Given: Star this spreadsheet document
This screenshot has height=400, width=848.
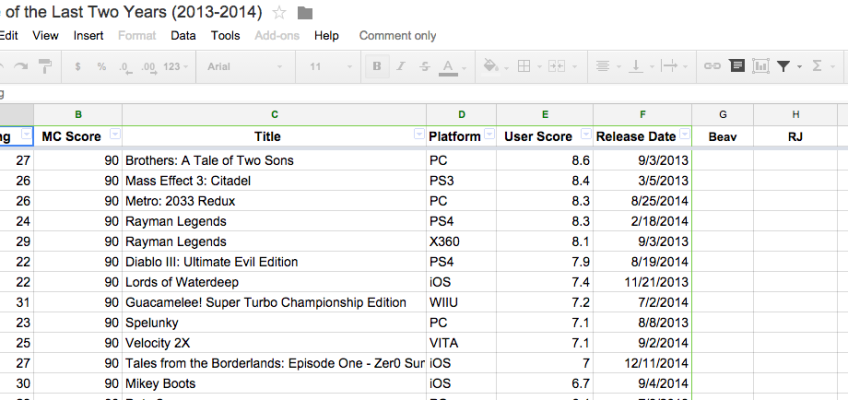Looking at the screenshot, I should click(x=279, y=12).
